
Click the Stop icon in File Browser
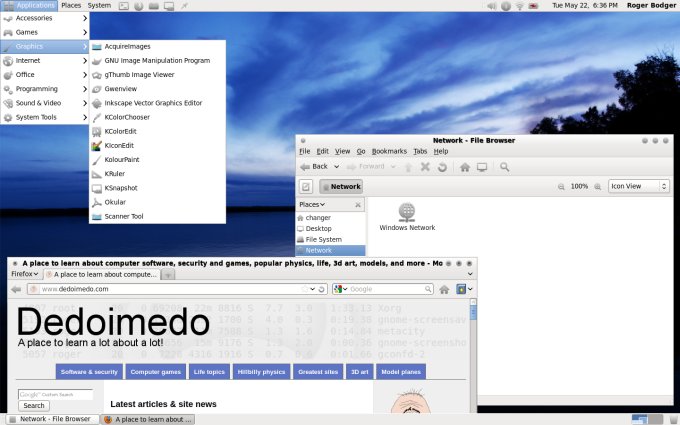tap(425, 167)
